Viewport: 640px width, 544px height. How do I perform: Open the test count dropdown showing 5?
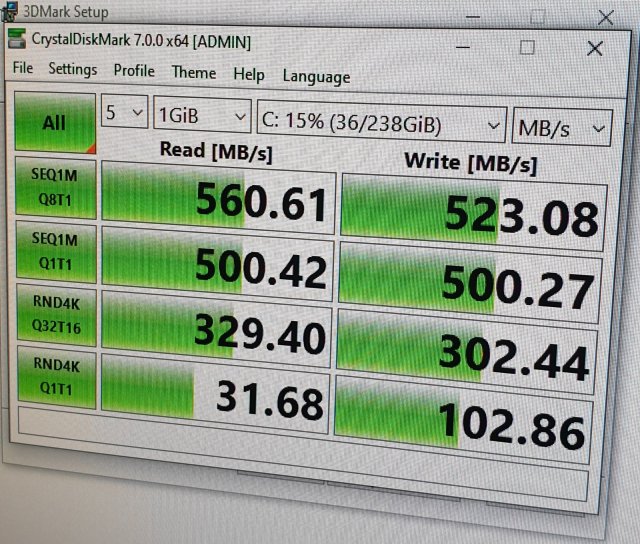click(124, 112)
